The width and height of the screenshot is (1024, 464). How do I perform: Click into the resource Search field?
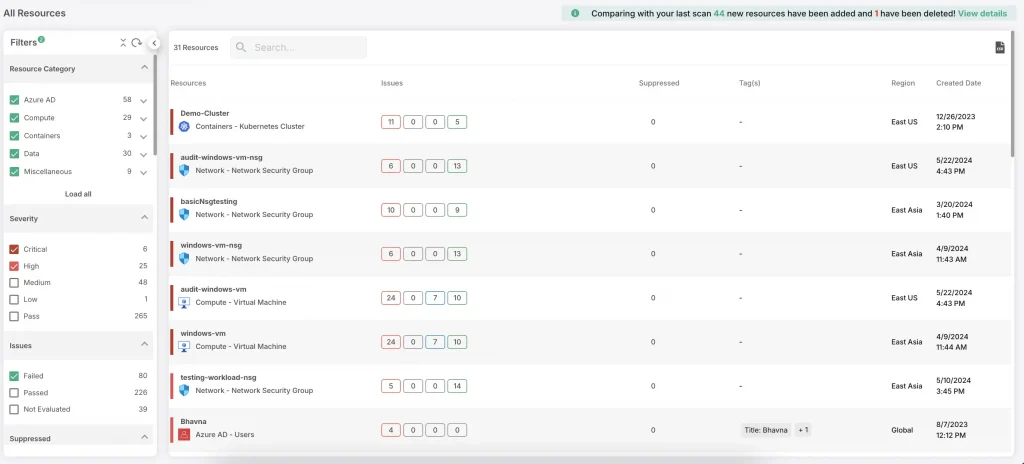click(x=305, y=48)
